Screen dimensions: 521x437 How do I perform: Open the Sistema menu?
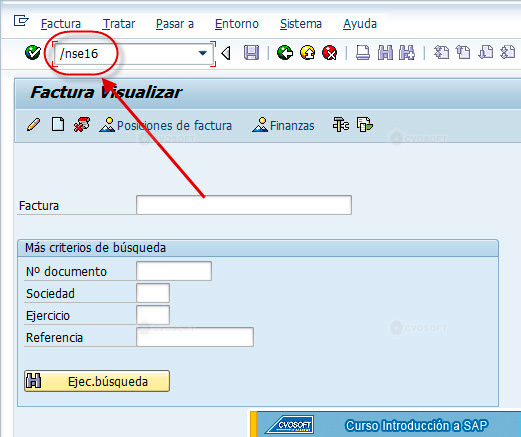tap(301, 24)
